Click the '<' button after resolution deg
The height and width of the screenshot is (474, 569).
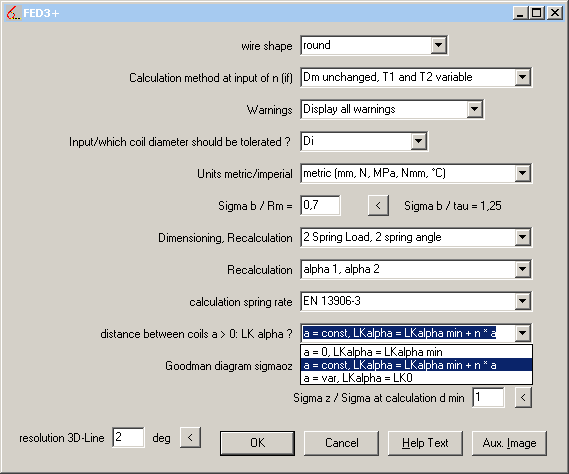(190, 437)
